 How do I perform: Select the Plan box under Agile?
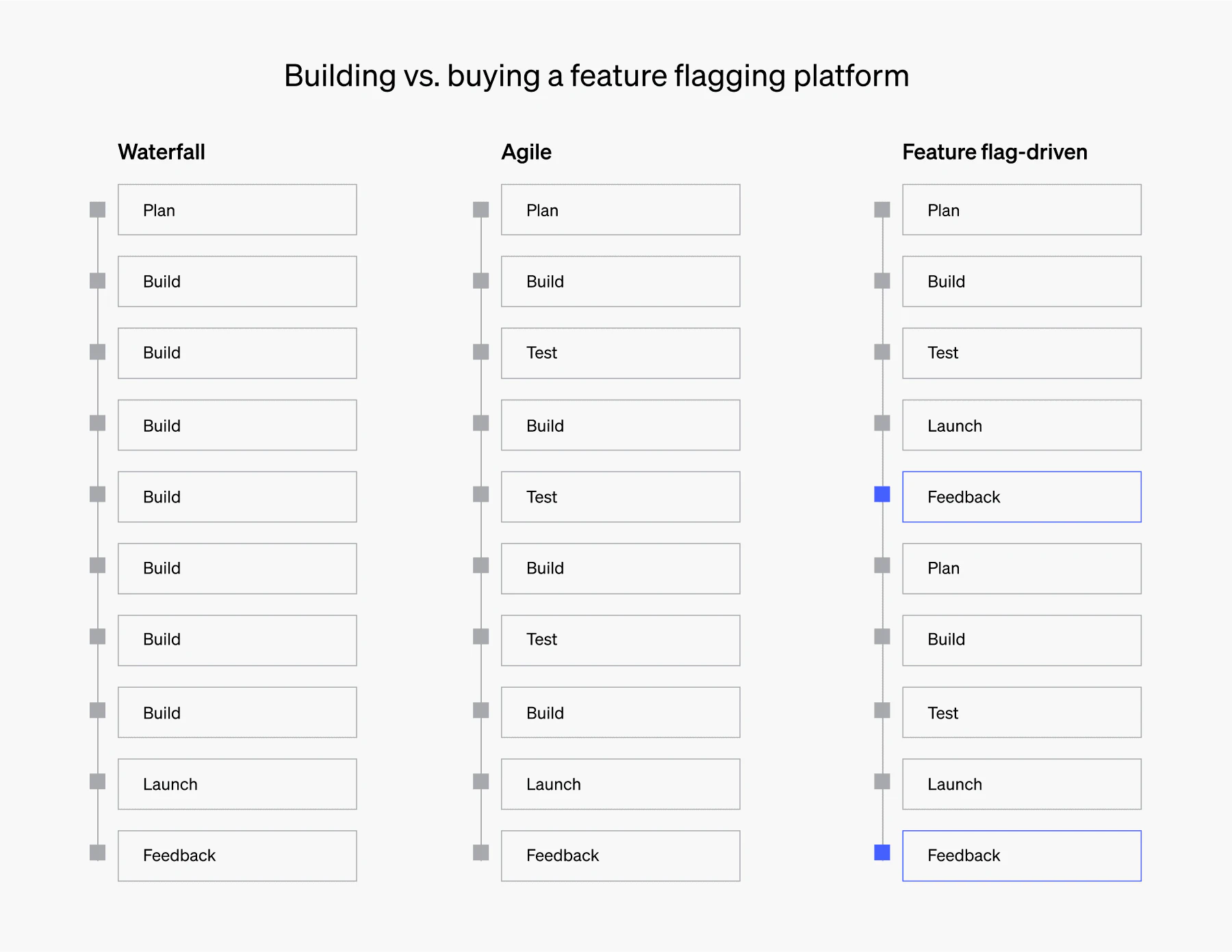[x=620, y=209]
